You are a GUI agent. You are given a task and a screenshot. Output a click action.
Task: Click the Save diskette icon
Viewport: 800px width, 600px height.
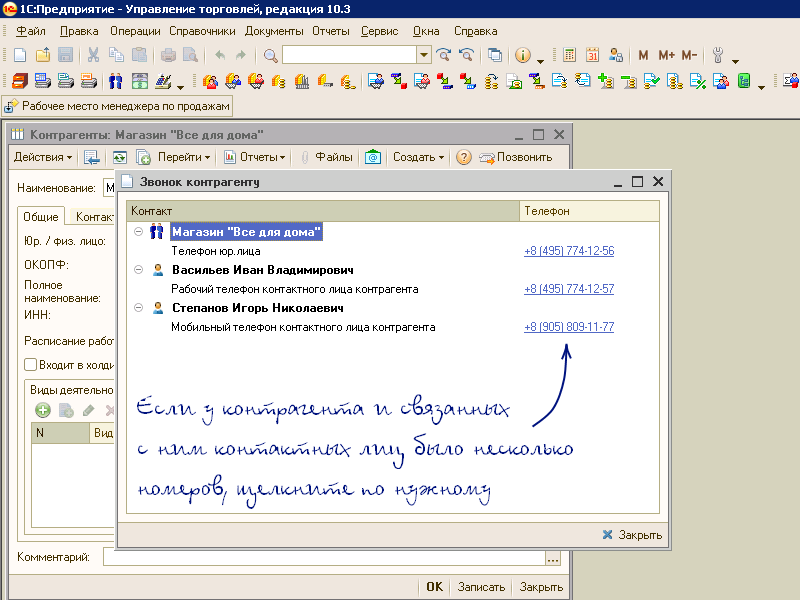pyautogui.click(x=65, y=55)
